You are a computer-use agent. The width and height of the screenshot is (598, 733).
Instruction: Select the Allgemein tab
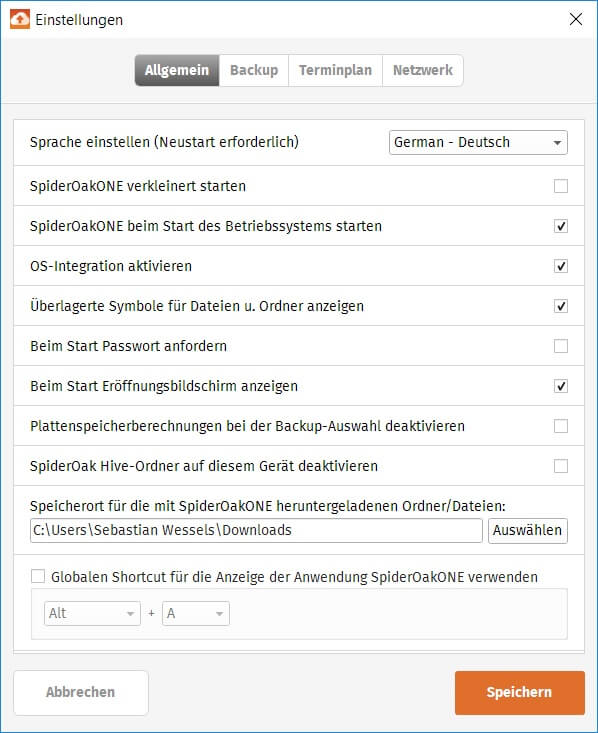point(177,70)
